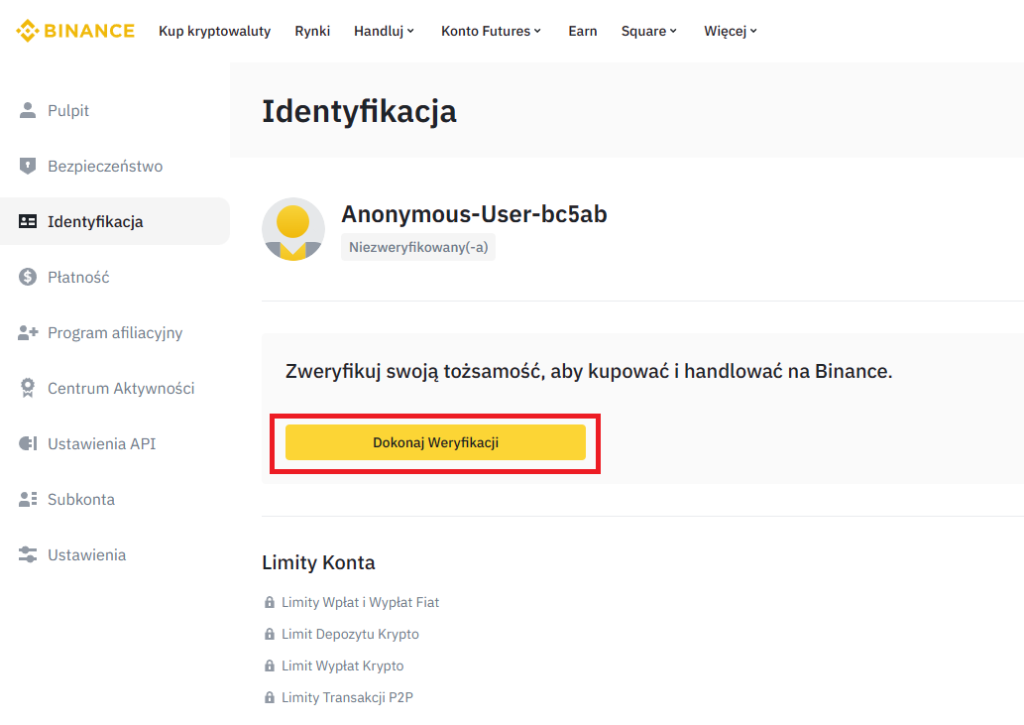The image size is (1024, 725).
Task: Click the Identyfikacja ID card icon
Action: [27, 221]
